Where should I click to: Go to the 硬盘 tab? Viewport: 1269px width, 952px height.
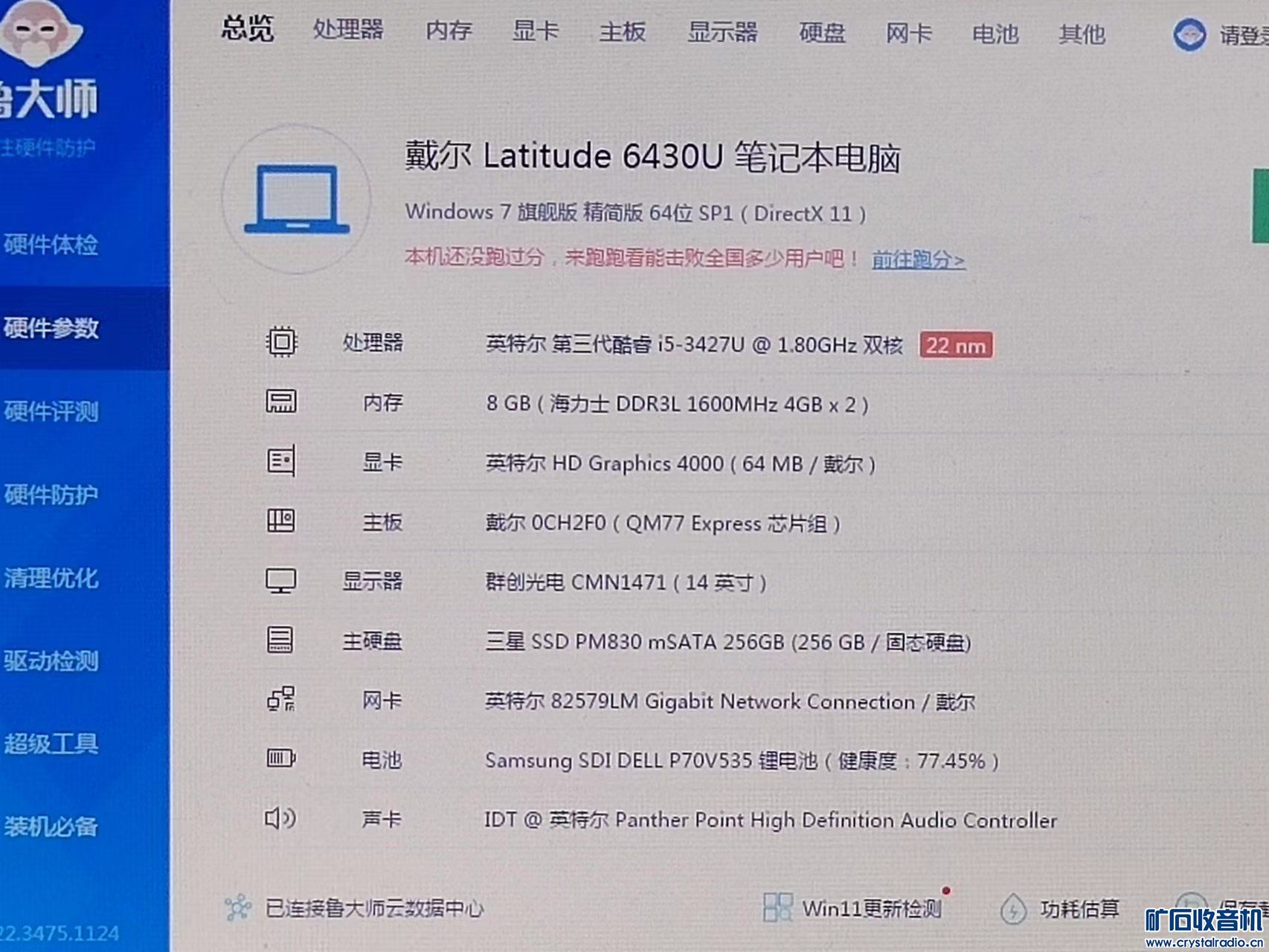[822, 33]
